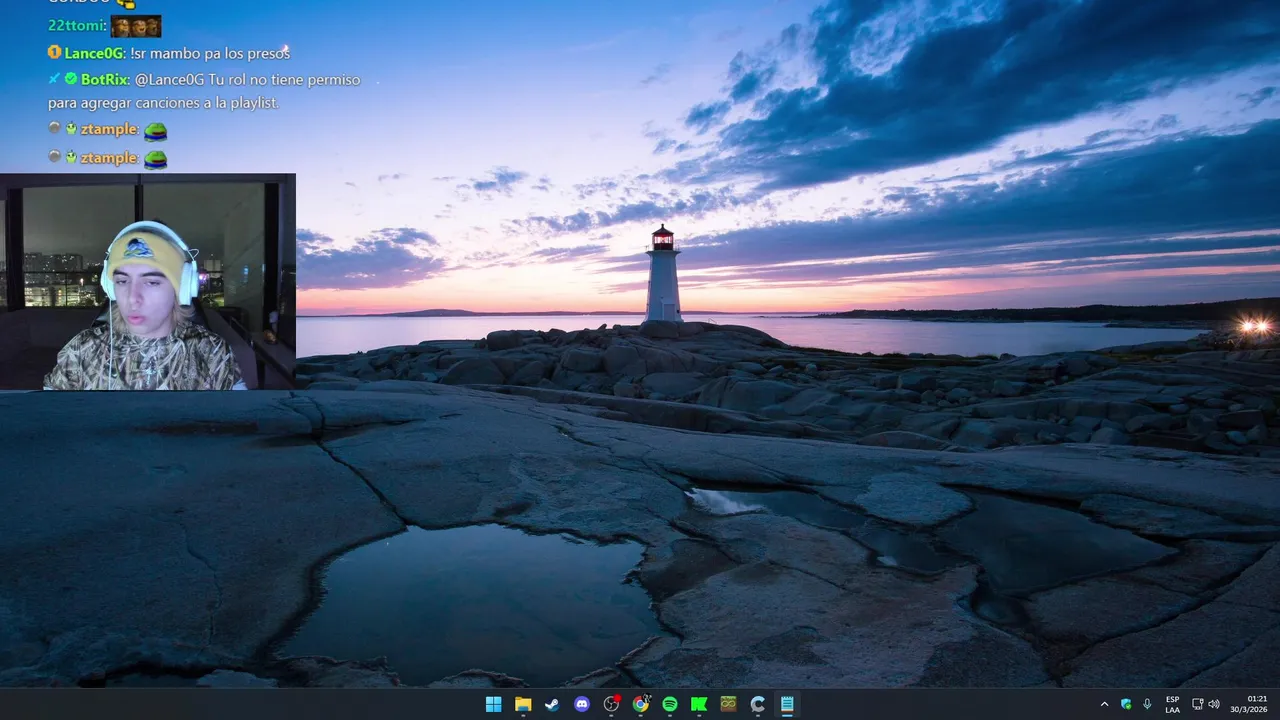Open the green Kick app icon
The width and height of the screenshot is (1280, 720).
point(699,704)
